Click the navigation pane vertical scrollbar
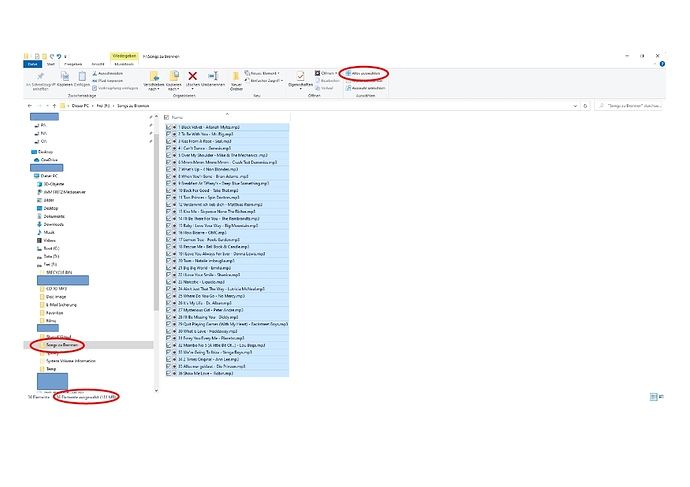The width and height of the screenshot is (690, 487). [x=156, y=220]
